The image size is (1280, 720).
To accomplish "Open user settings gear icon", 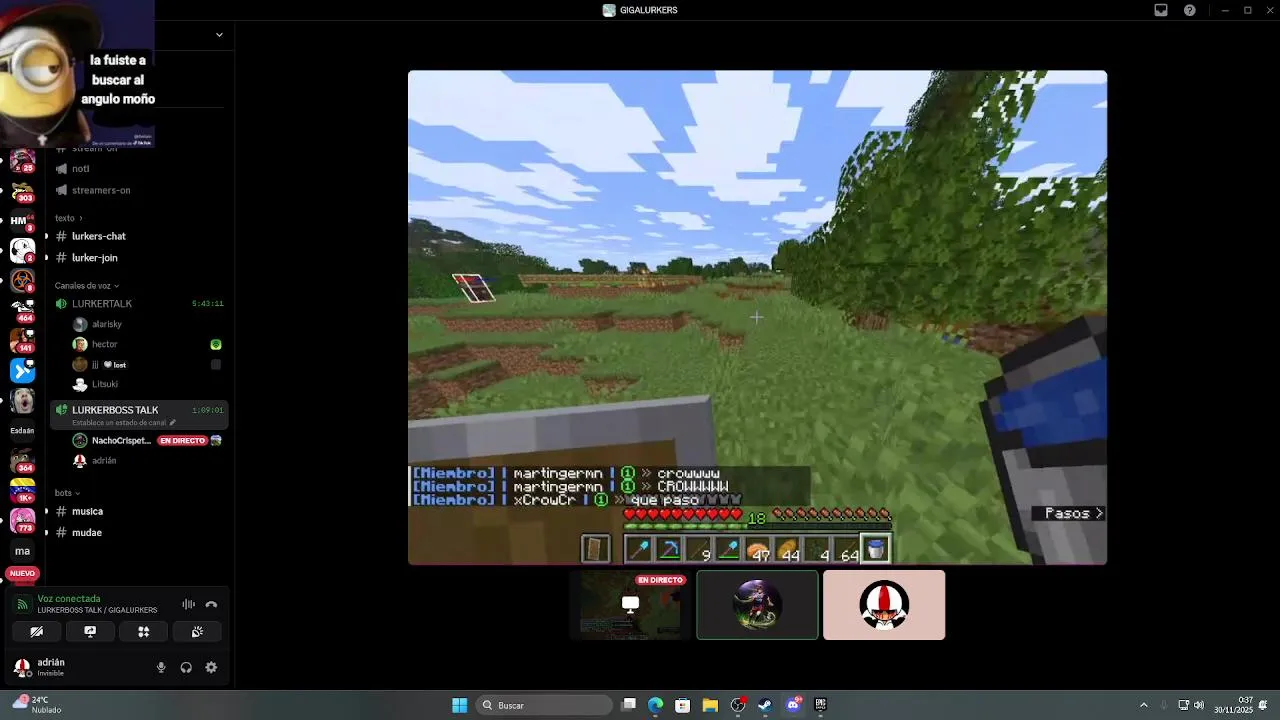I will point(211,668).
